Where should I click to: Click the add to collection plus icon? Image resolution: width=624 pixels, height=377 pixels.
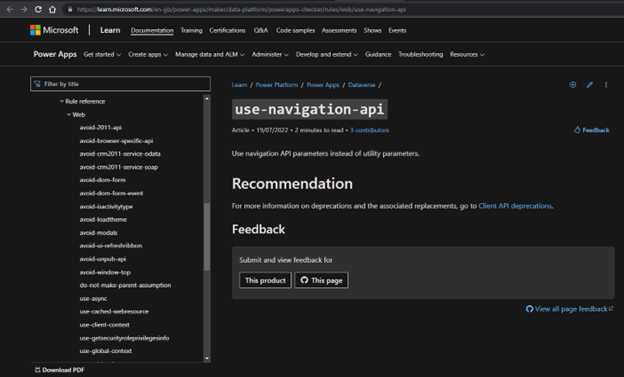[573, 84]
